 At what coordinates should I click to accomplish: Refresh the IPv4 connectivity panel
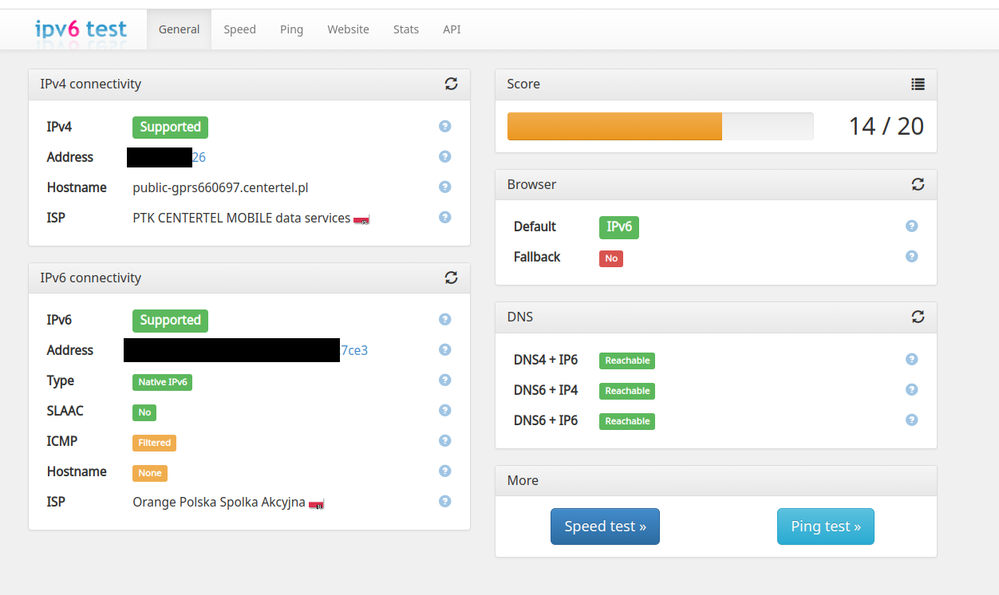click(451, 84)
